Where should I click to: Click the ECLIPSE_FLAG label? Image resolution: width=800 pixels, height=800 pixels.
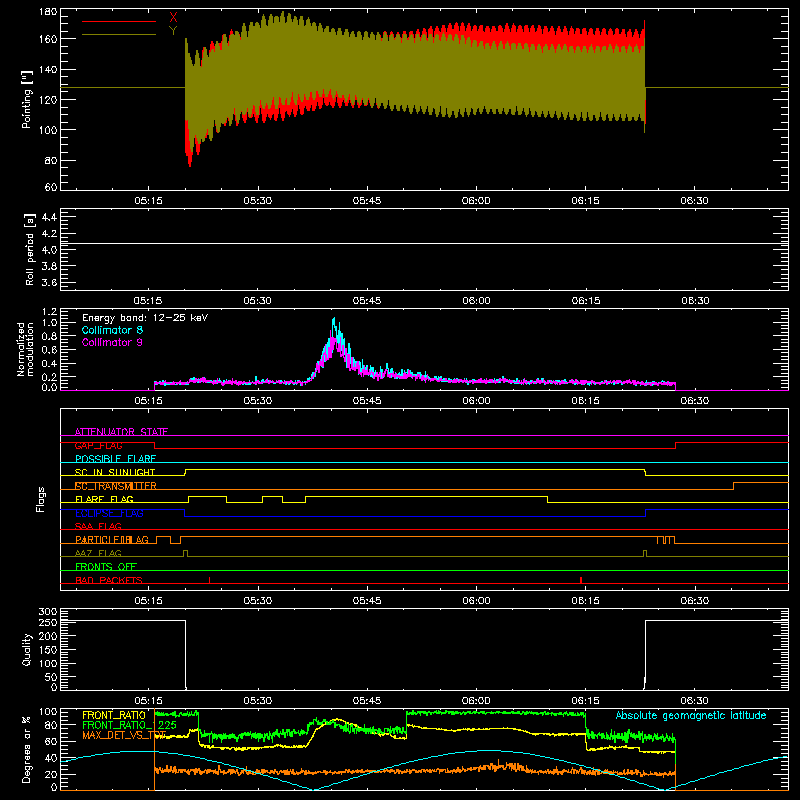[109, 513]
